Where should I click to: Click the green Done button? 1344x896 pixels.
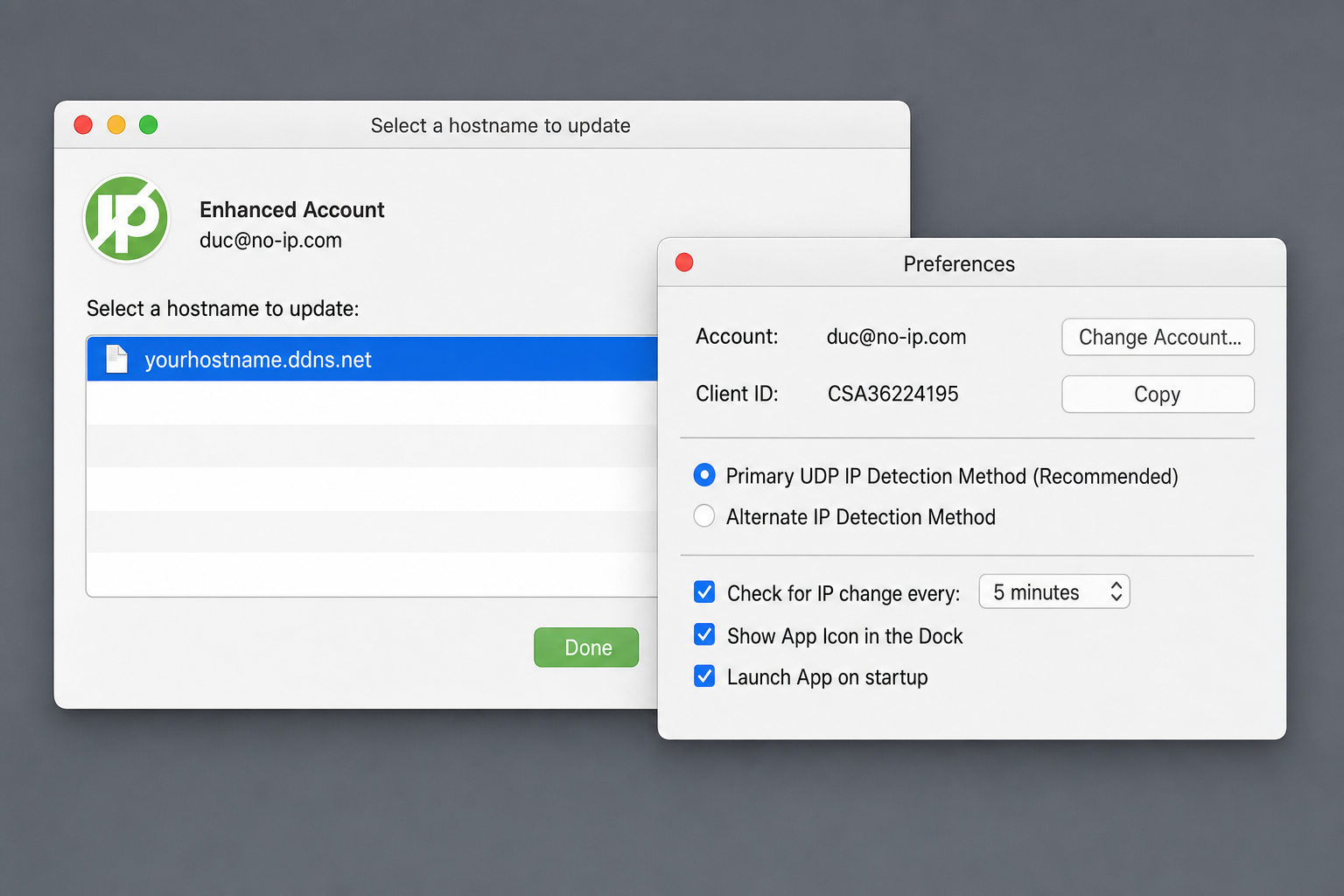[x=586, y=647]
